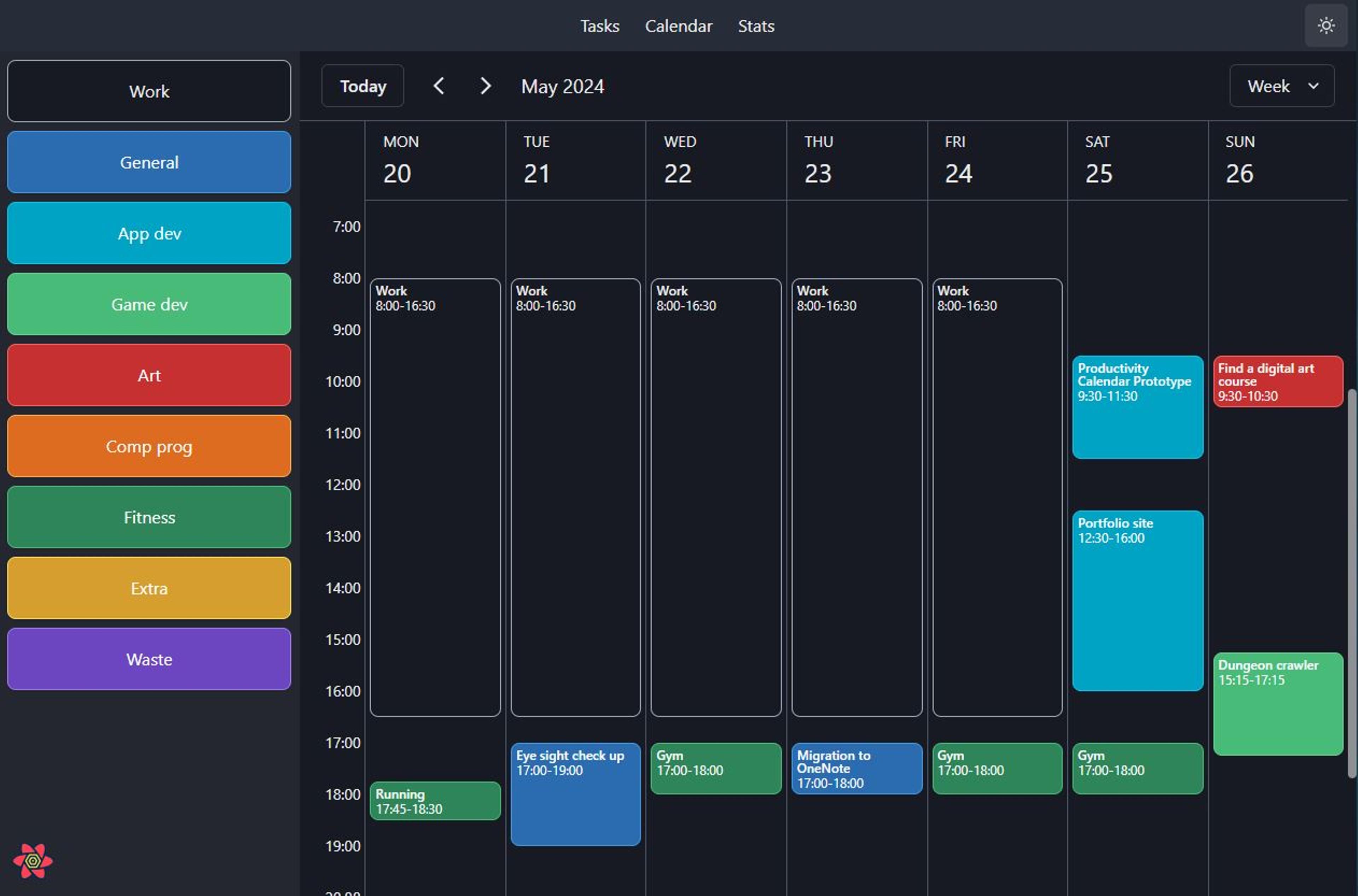Open the Tasks tab

click(x=599, y=26)
